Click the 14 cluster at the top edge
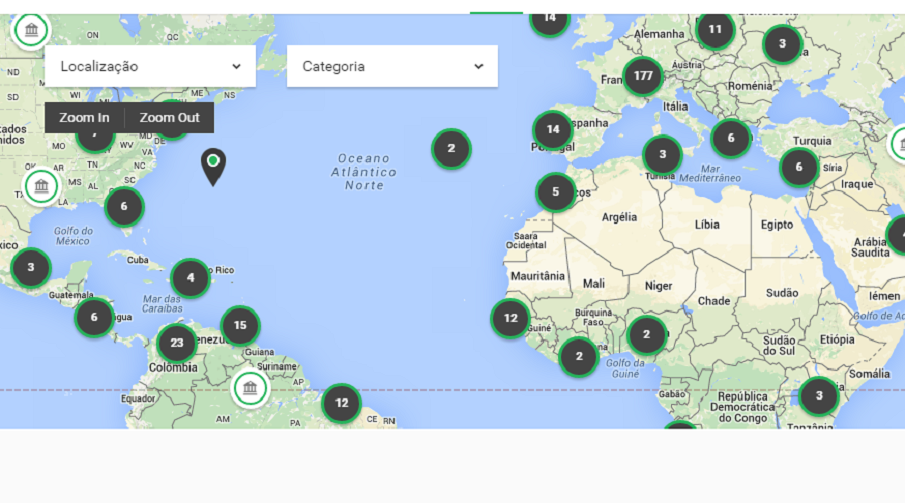Screen dimensions: 905x503 550,22
